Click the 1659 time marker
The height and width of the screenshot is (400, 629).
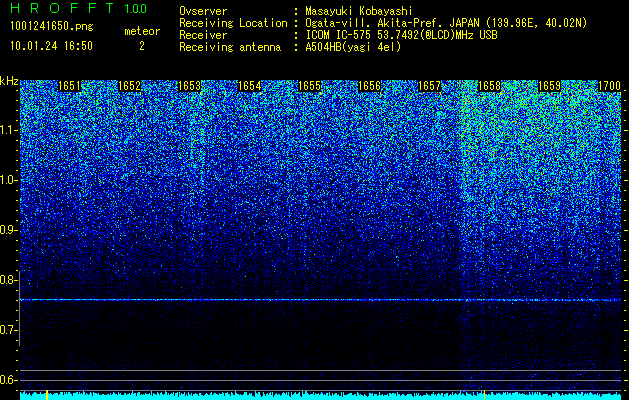coord(549,86)
